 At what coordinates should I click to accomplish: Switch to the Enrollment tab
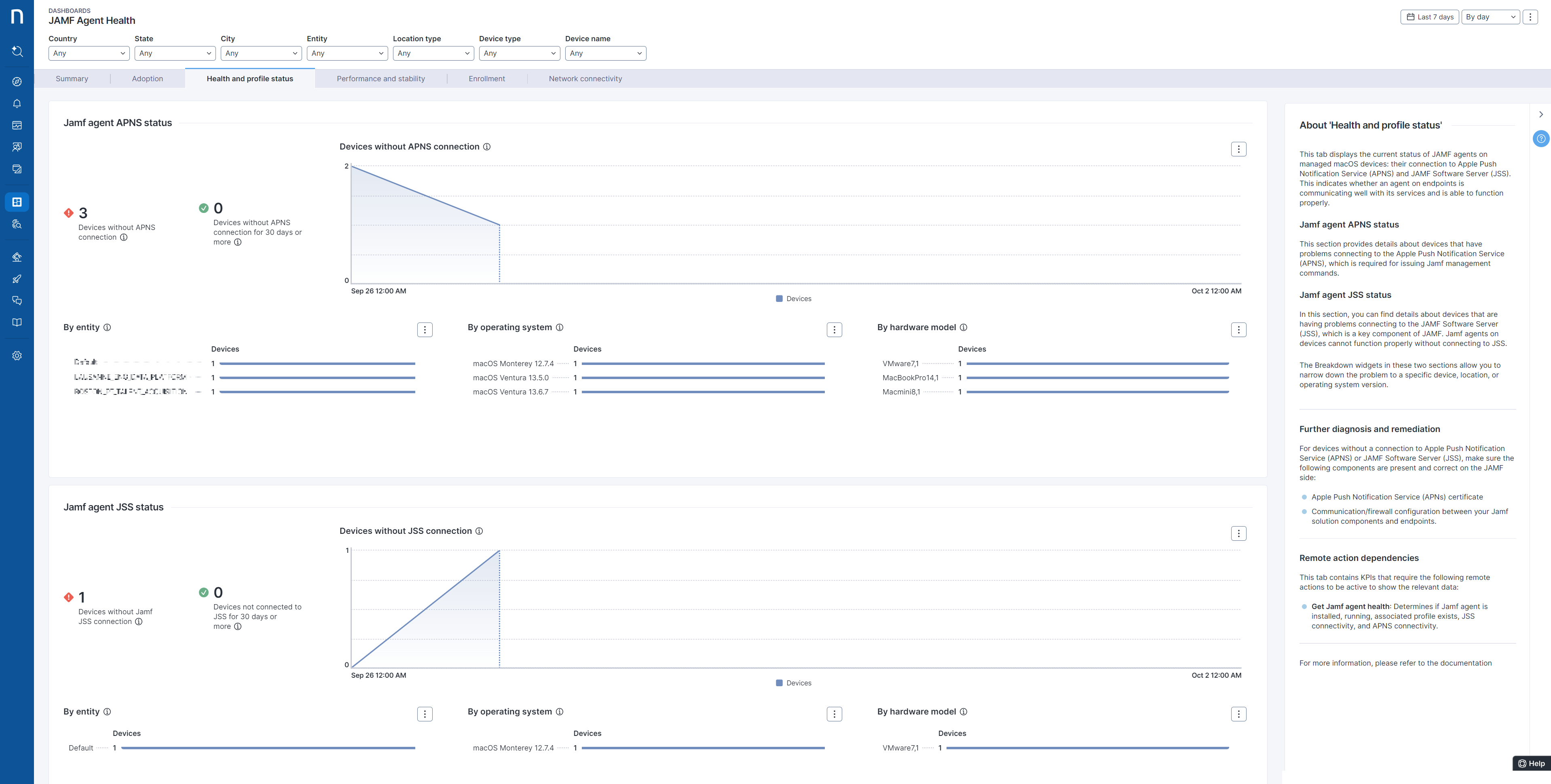pyautogui.click(x=486, y=79)
